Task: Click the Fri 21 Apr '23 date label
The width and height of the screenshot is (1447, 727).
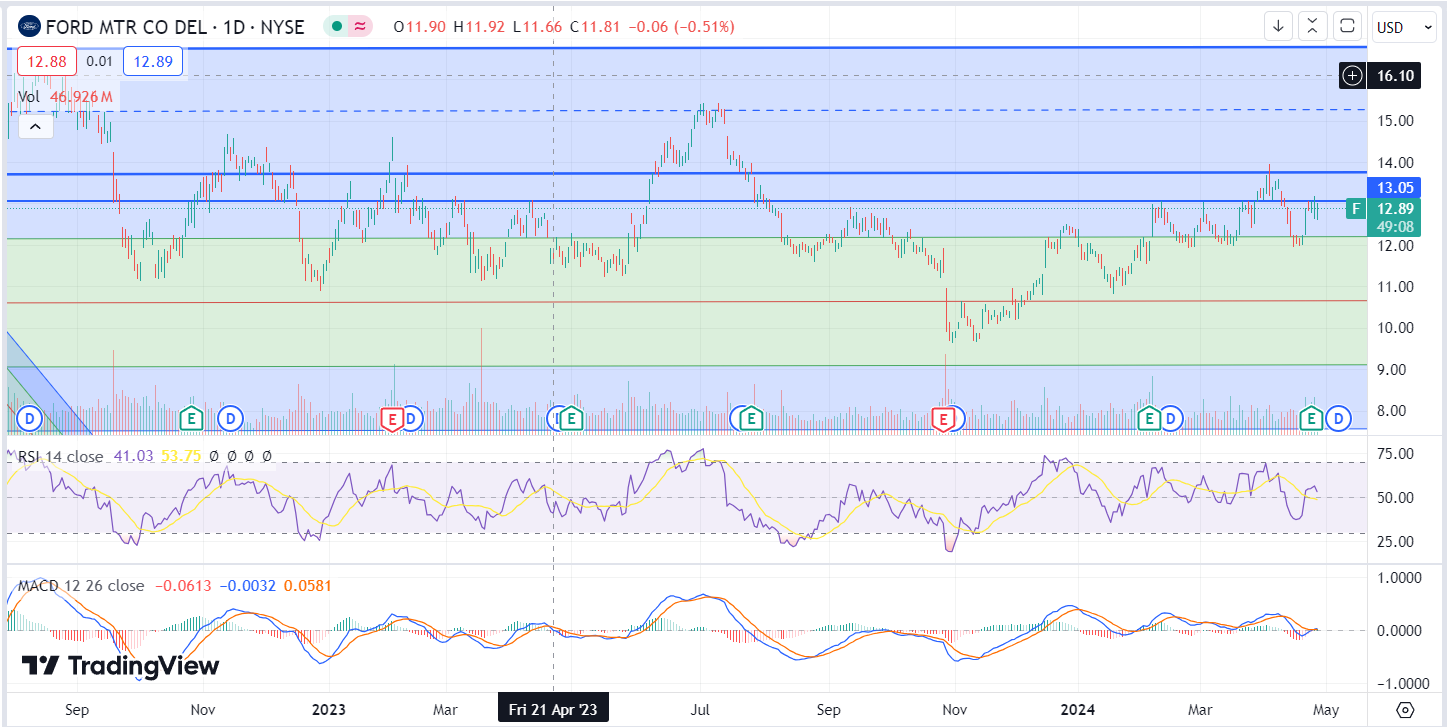Action: pos(553,710)
